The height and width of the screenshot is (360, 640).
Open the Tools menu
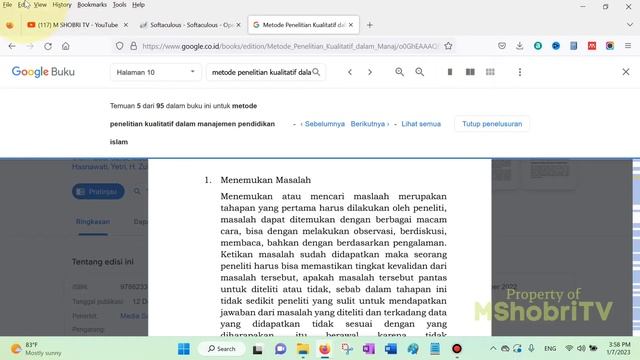119,5
